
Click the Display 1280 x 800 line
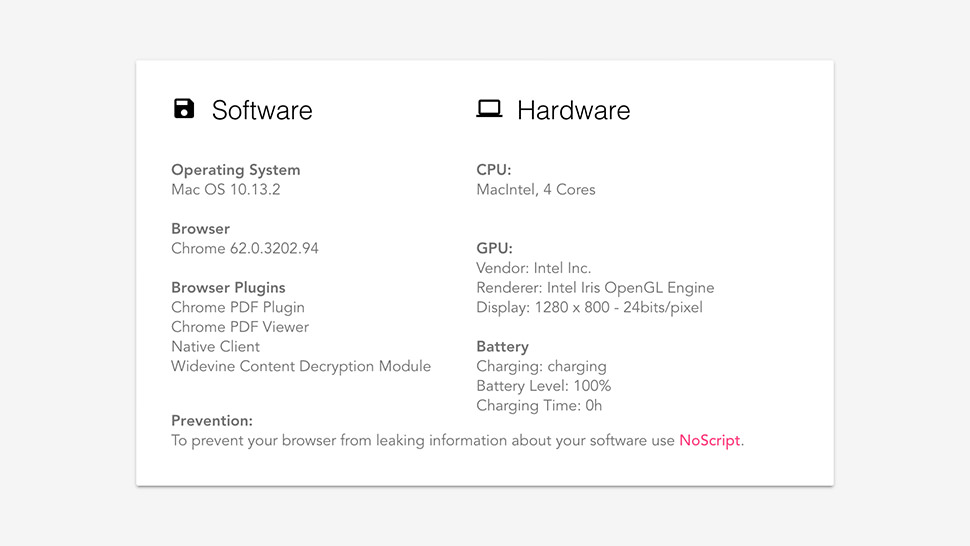coord(589,307)
